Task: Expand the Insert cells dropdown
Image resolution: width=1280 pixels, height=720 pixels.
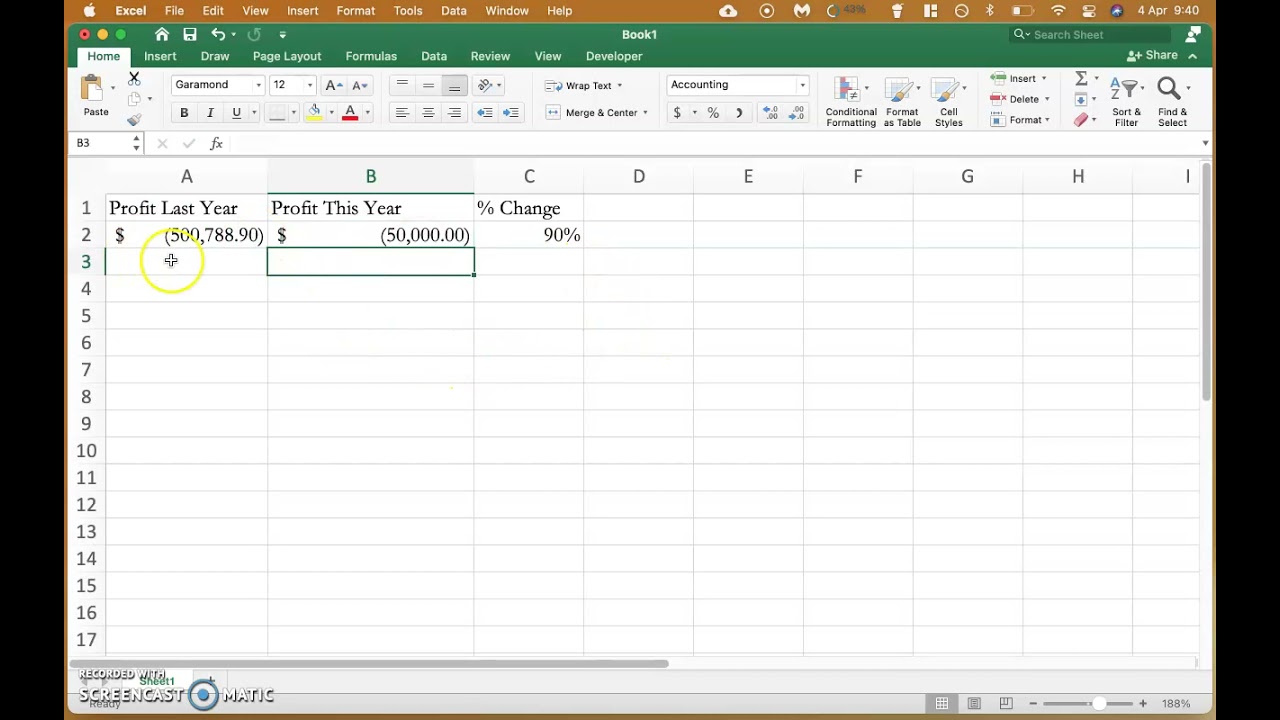Action: click(1044, 78)
